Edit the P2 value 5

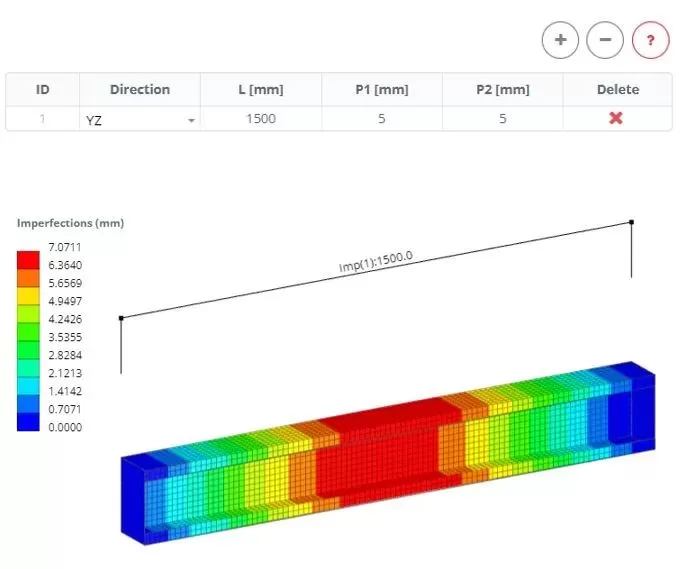[502, 119]
